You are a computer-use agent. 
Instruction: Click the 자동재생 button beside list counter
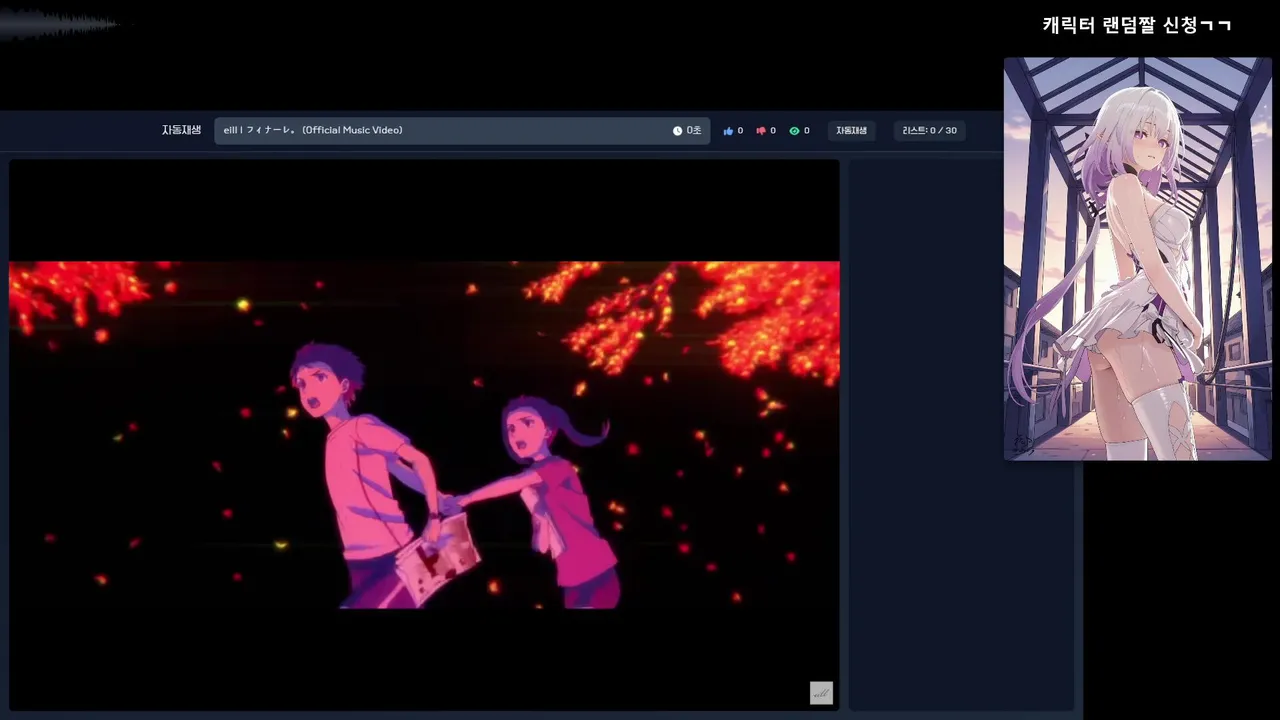tap(851, 131)
